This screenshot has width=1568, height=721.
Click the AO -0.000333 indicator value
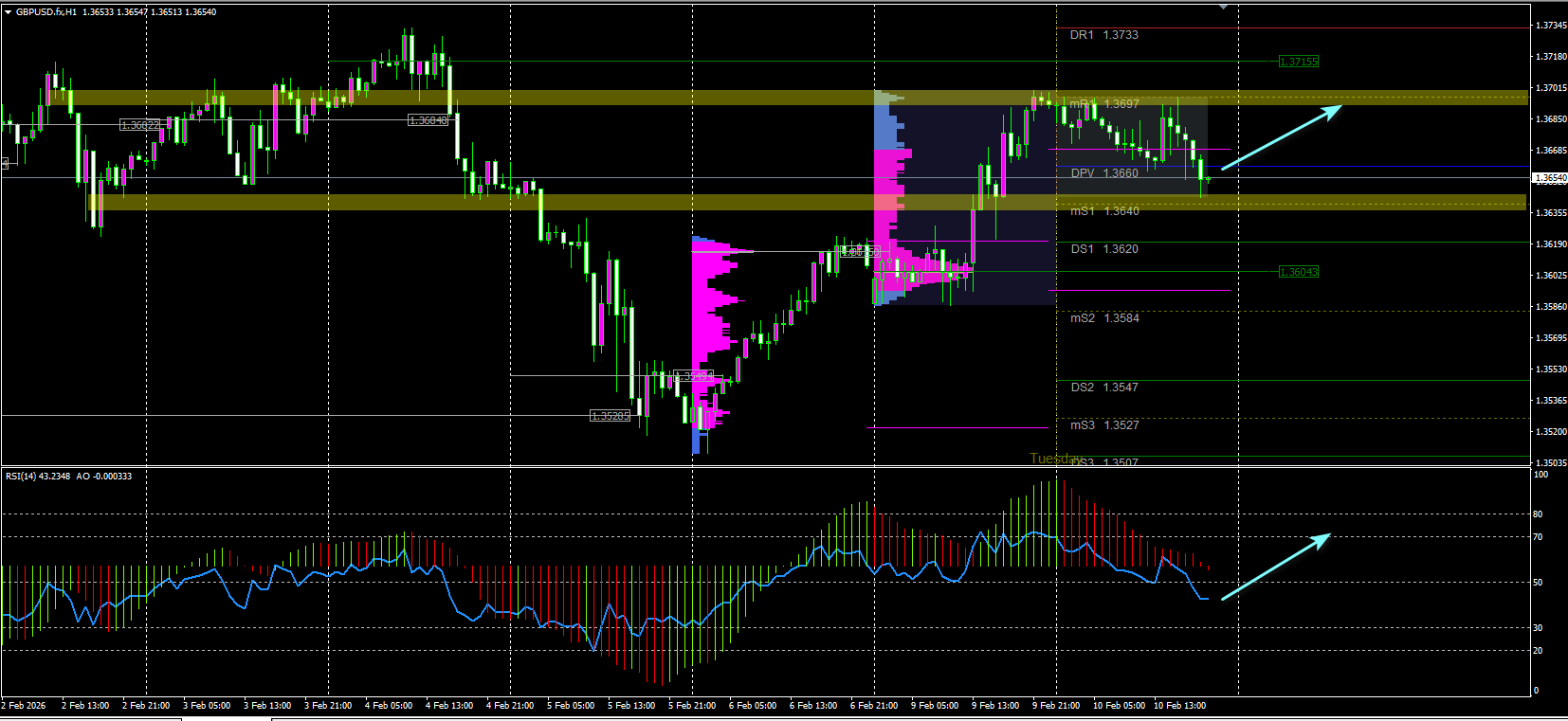pyautogui.click(x=104, y=477)
